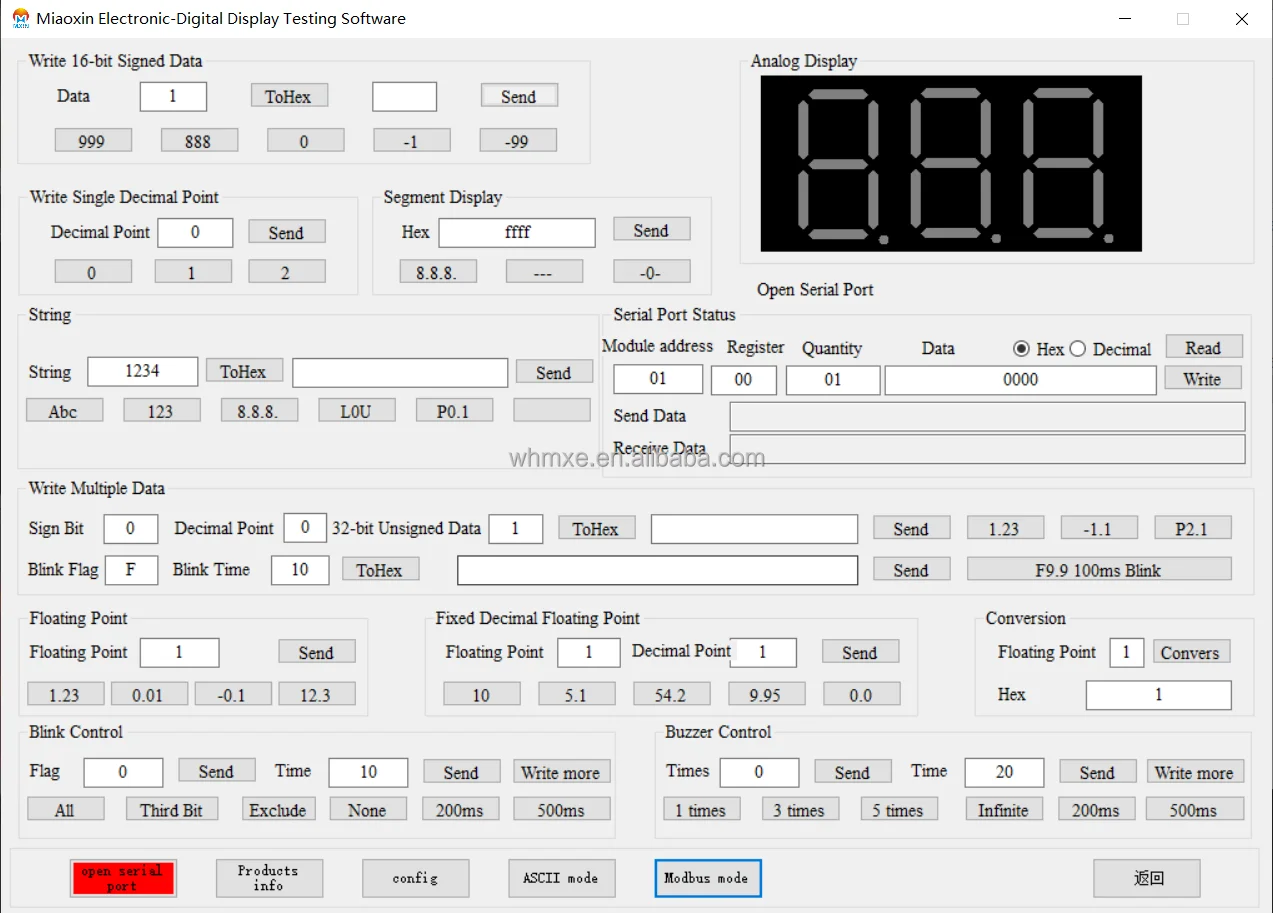Screen dimensions: 1273x913
Task: Open the Products info page
Action: [269, 878]
